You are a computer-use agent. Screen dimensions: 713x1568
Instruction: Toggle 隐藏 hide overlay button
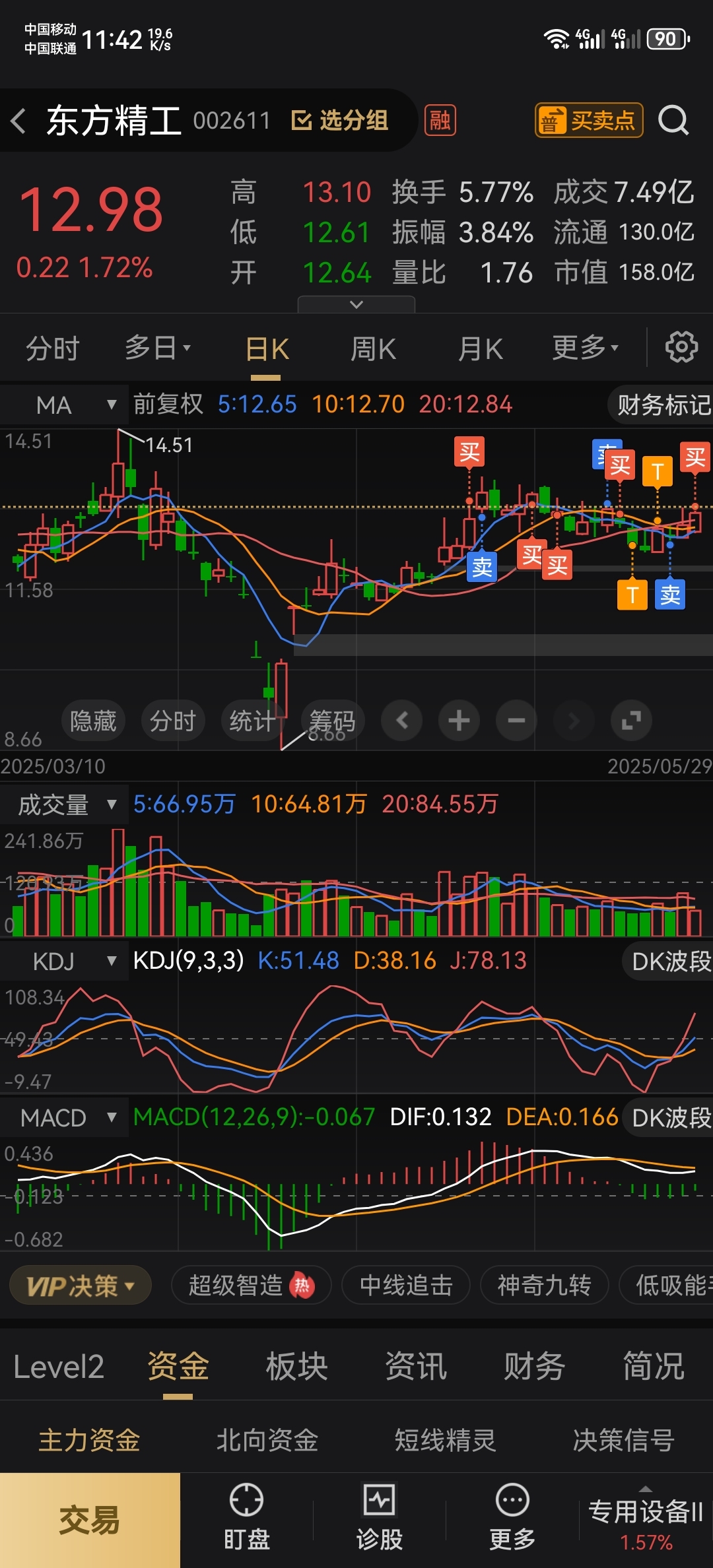point(93,720)
